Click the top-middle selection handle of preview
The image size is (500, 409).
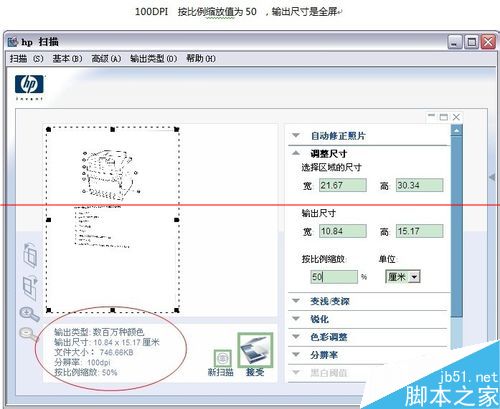[x=113, y=129]
